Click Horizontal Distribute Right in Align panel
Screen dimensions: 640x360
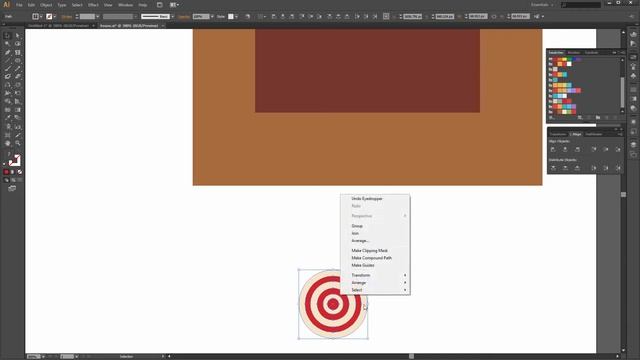618,168
